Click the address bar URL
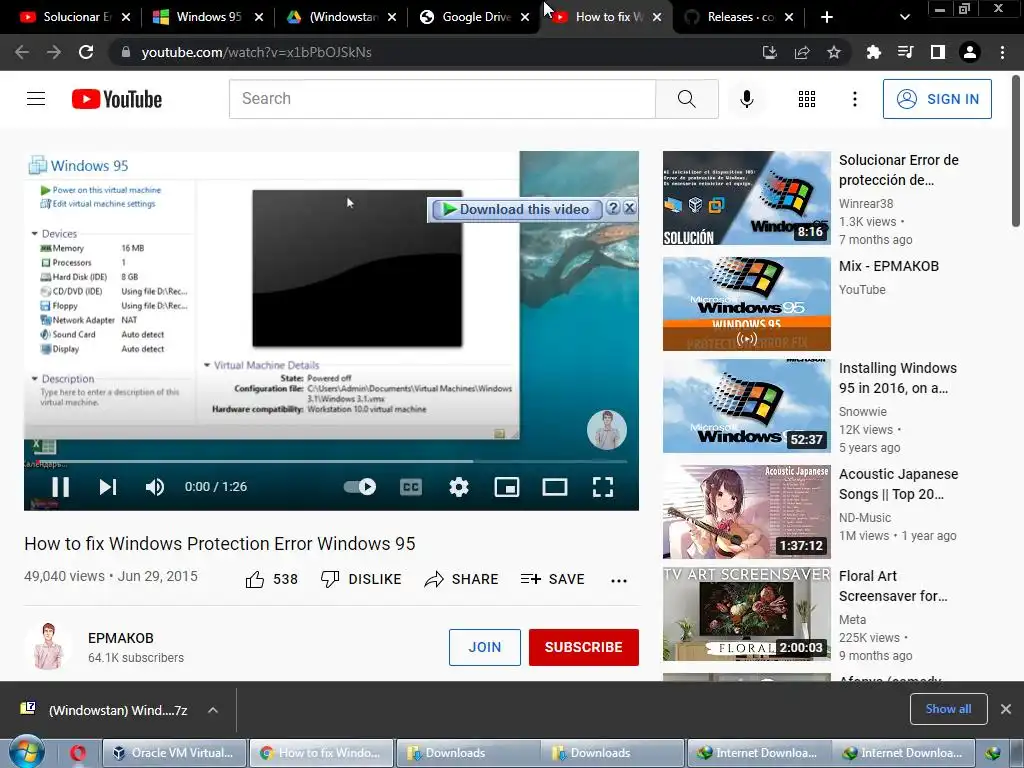 pos(257,52)
